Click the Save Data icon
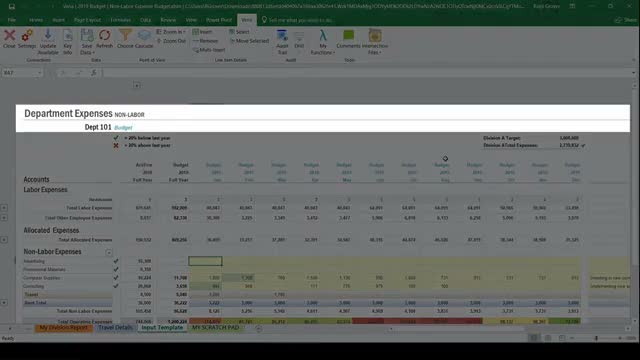Image resolution: width=640 pixels, height=360 pixels. pos(87,36)
